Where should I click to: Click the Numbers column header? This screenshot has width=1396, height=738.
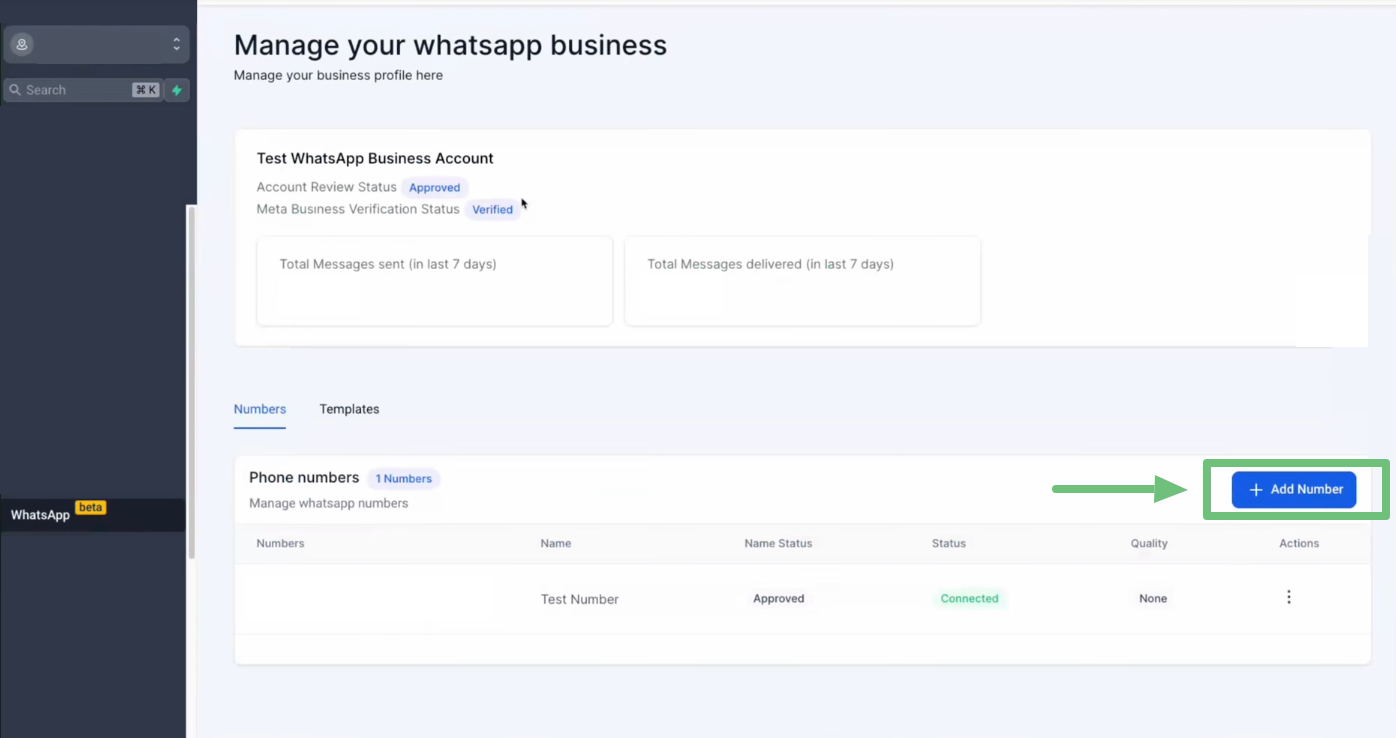(x=281, y=543)
